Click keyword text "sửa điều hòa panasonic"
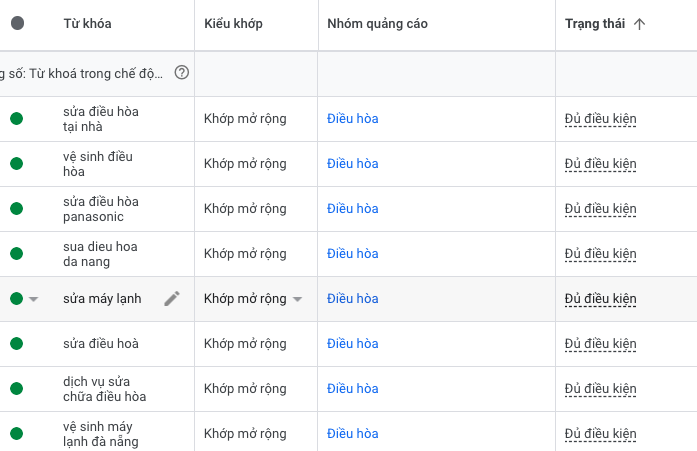697x451 pixels. click(x=101, y=209)
